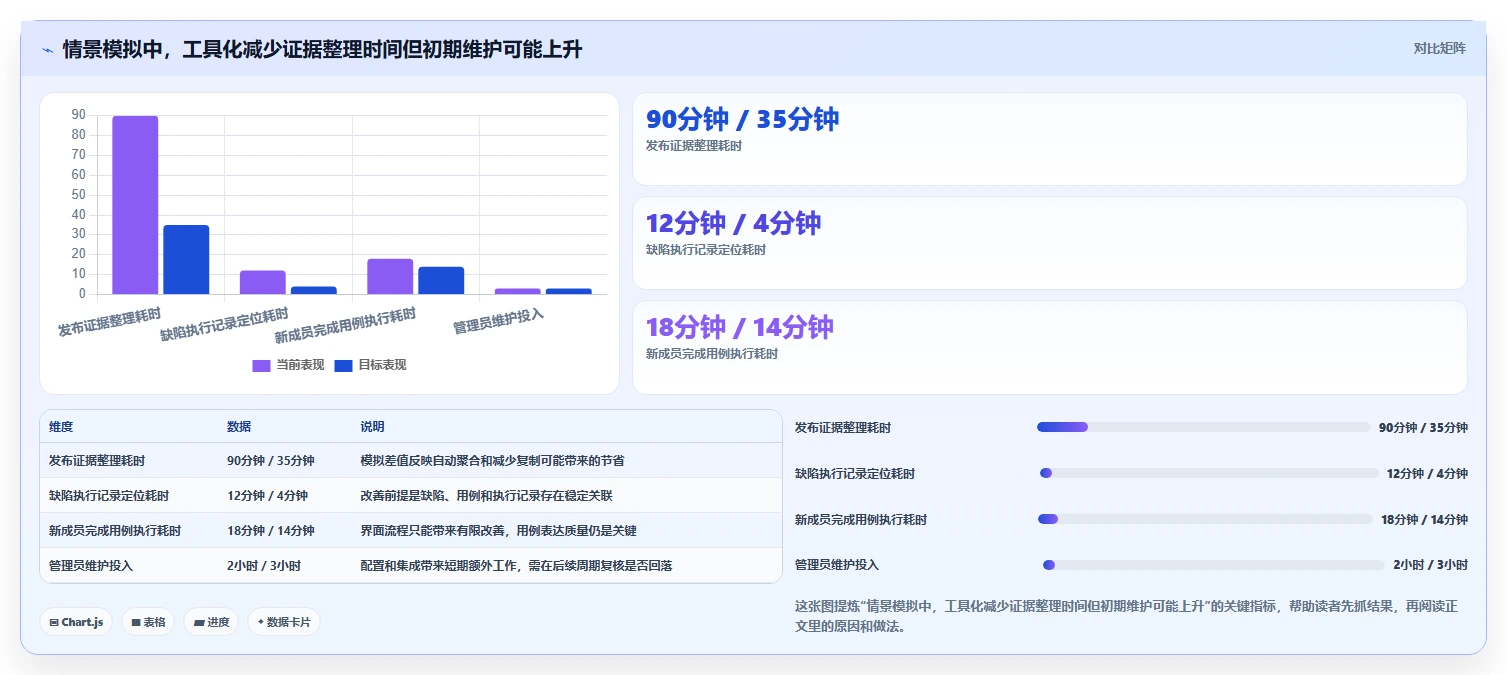The width and height of the screenshot is (1507, 675).
Task: Click the 对比矩阵 label in the header
Action: click(x=1440, y=48)
